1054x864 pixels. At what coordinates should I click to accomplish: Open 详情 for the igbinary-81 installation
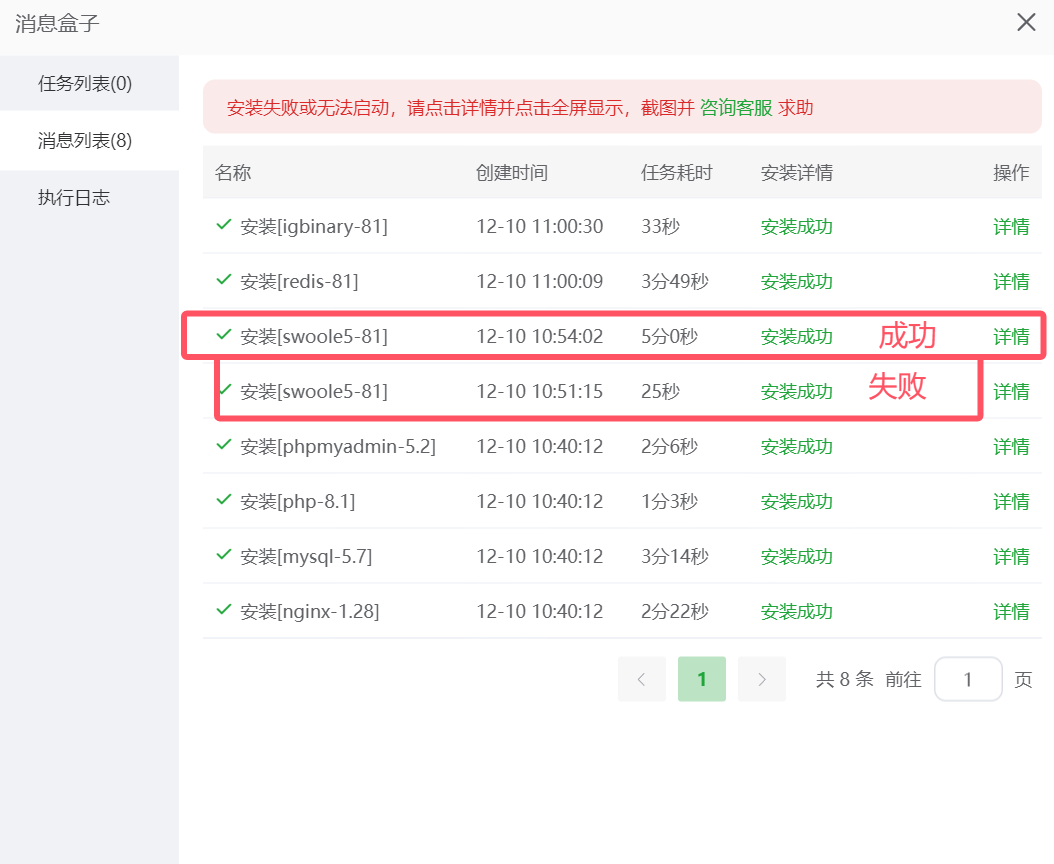[x=1011, y=226]
